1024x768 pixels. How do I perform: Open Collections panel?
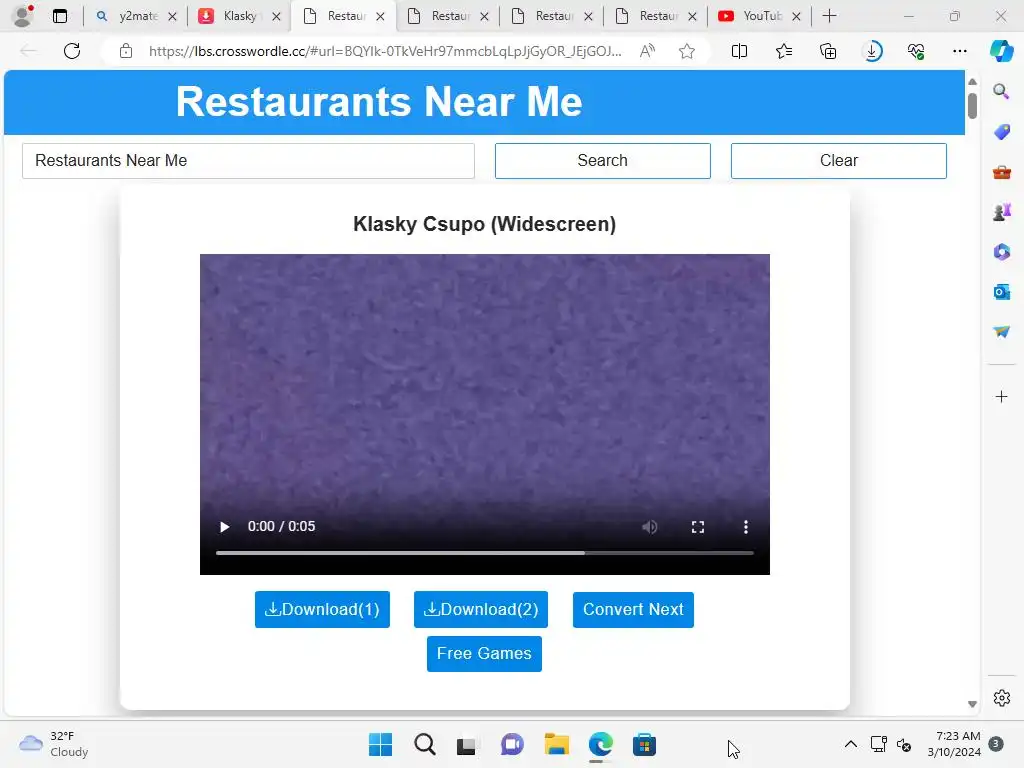tap(828, 51)
